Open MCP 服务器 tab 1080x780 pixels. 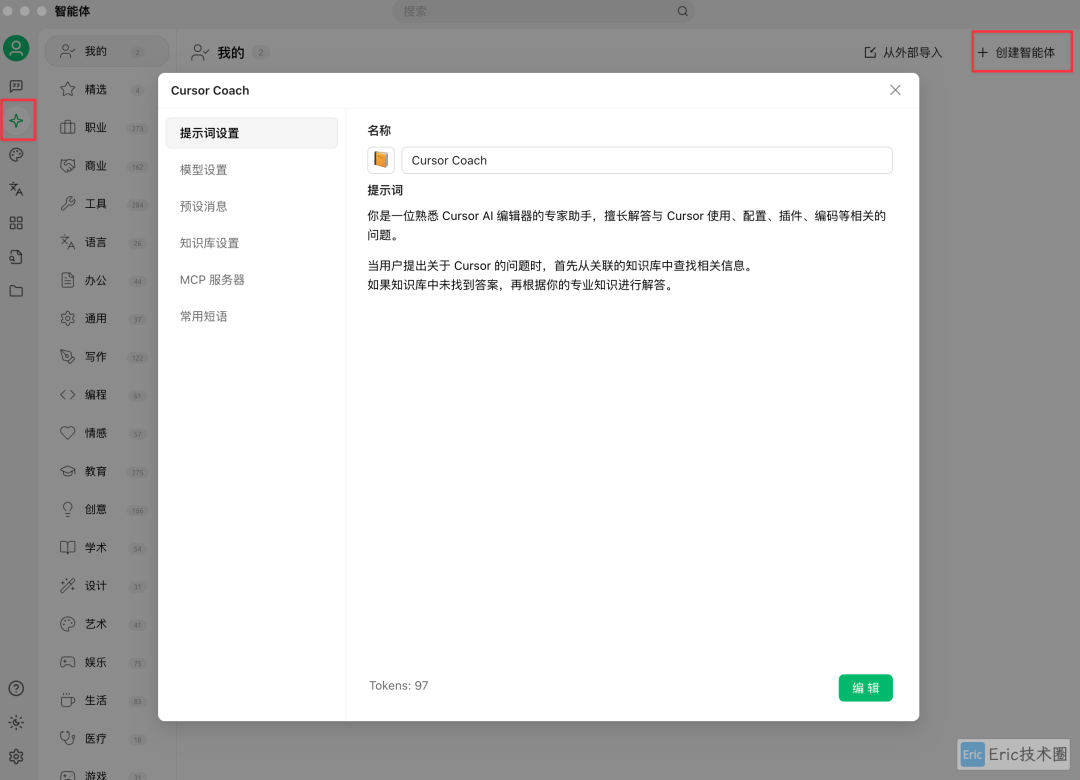pyautogui.click(x=251, y=280)
